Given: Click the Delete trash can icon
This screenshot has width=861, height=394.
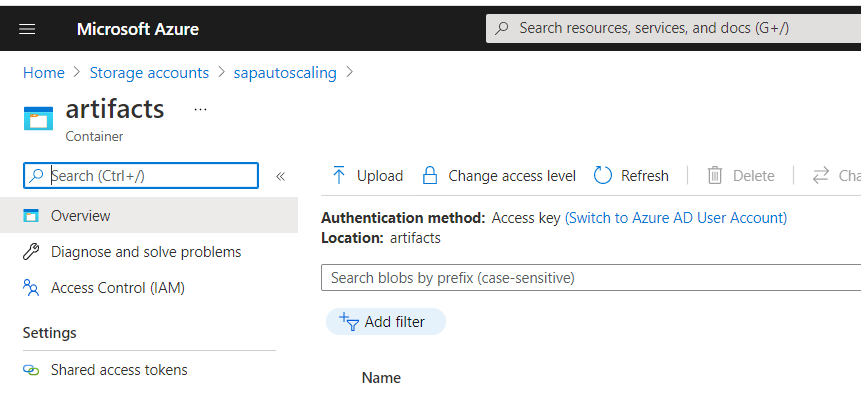Looking at the screenshot, I should pos(714,176).
